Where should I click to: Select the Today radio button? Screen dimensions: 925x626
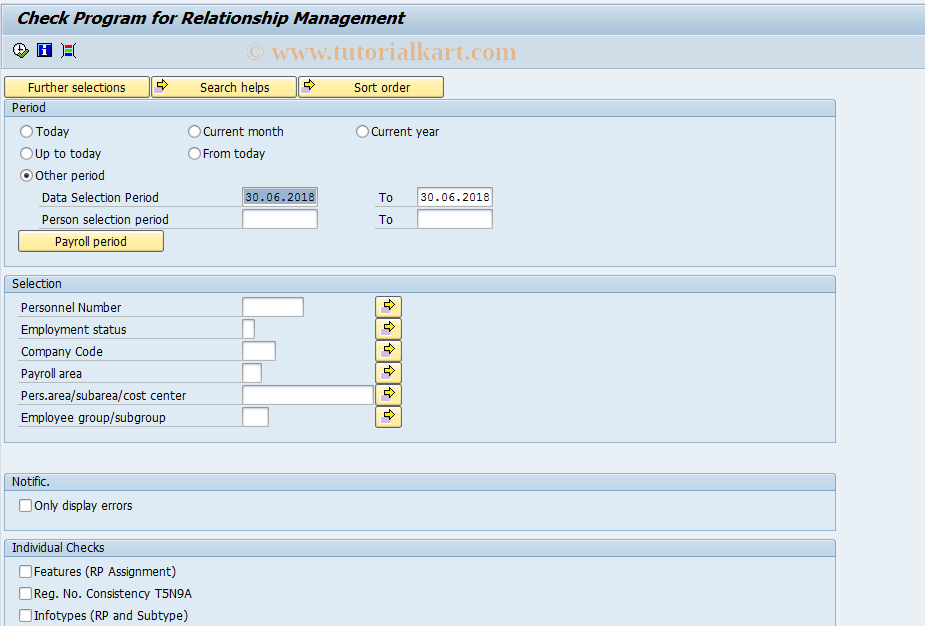25,131
